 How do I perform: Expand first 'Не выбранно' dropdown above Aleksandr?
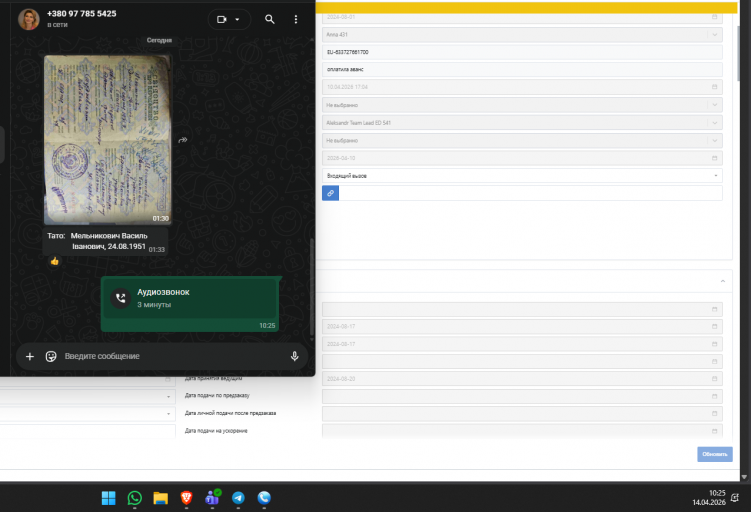[x=715, y=105]
